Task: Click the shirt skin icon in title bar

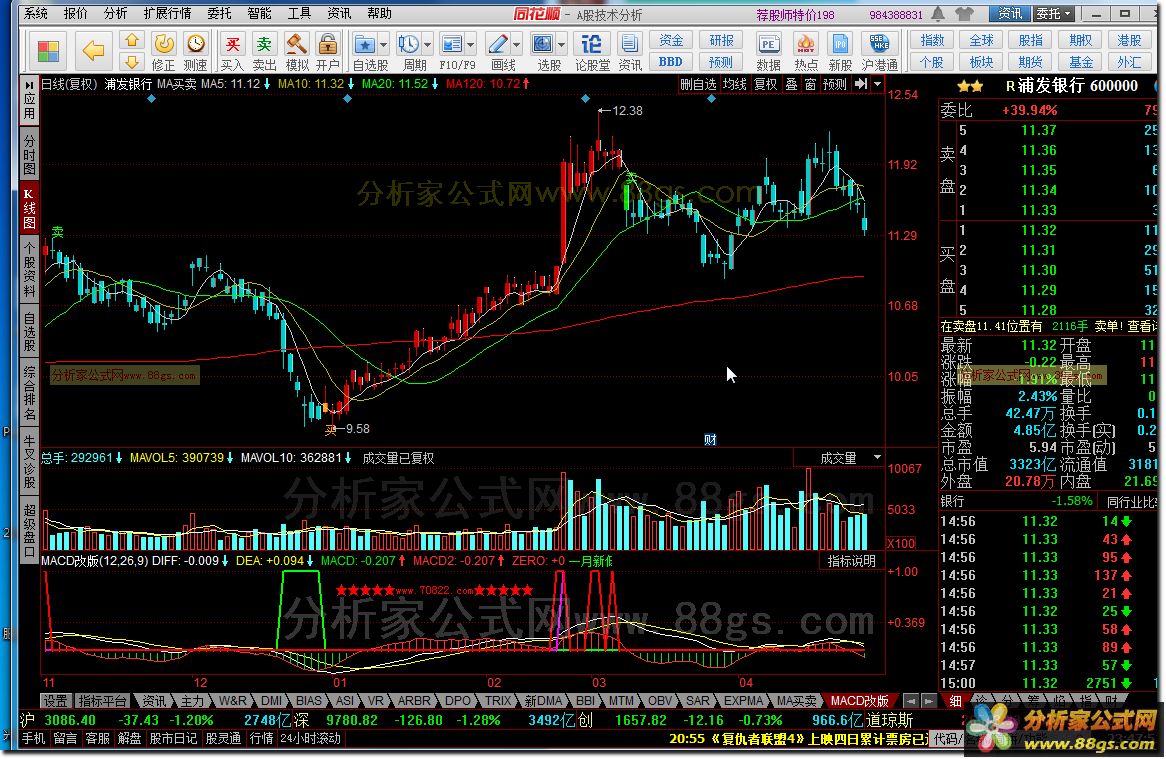Action: 964,13
